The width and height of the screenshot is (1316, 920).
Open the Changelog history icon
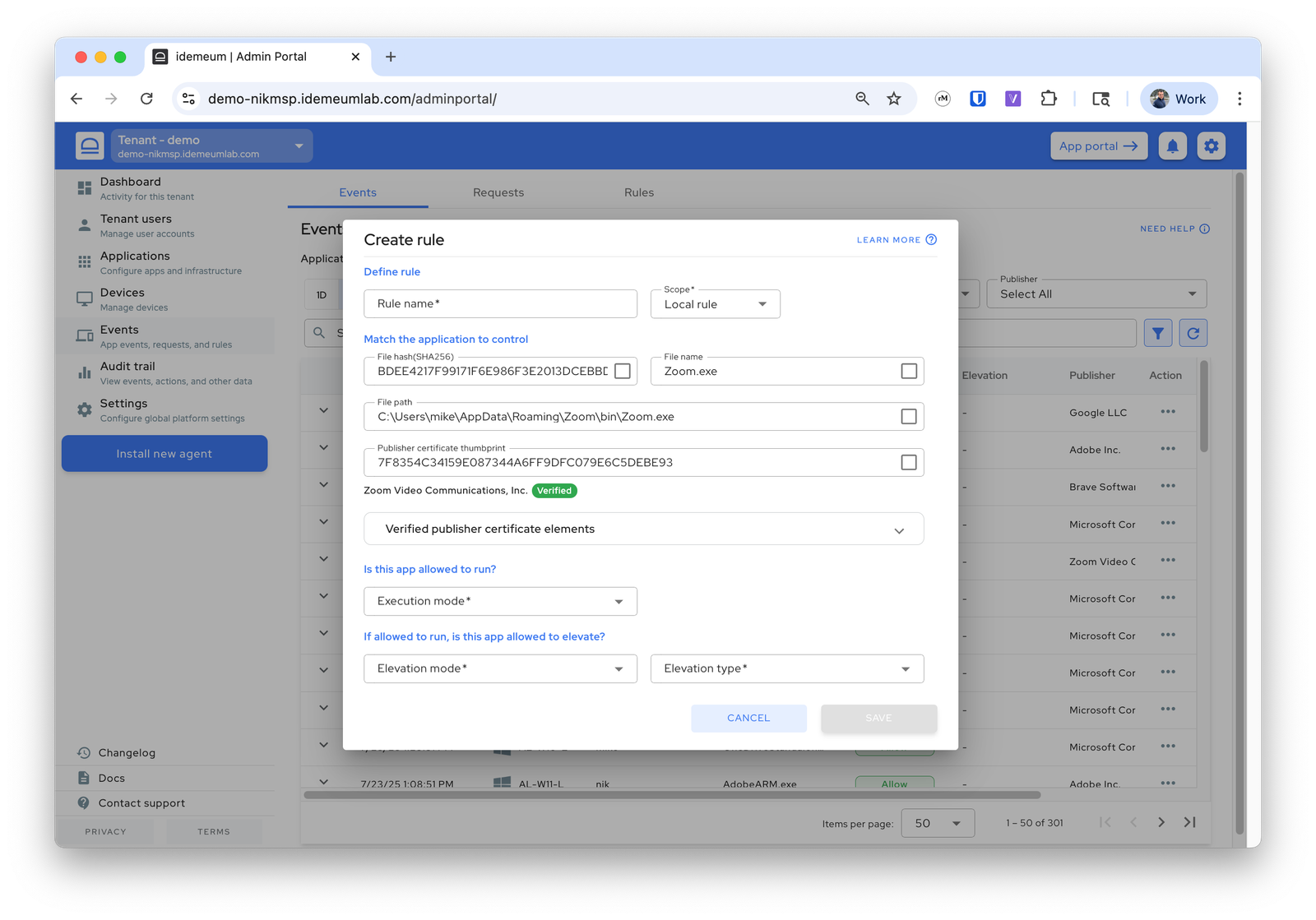pos(84,752)
